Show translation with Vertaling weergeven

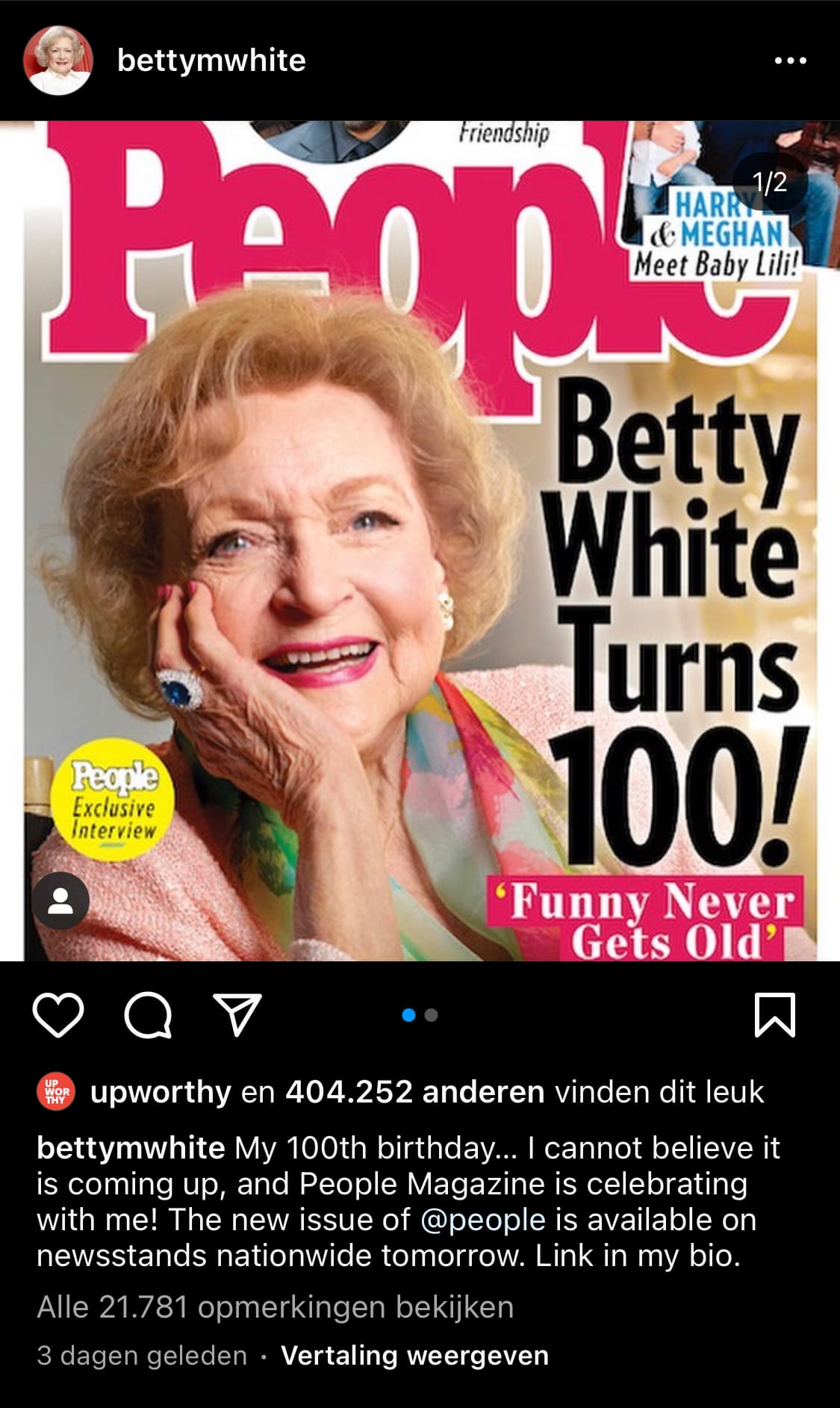pos(415,1356)
